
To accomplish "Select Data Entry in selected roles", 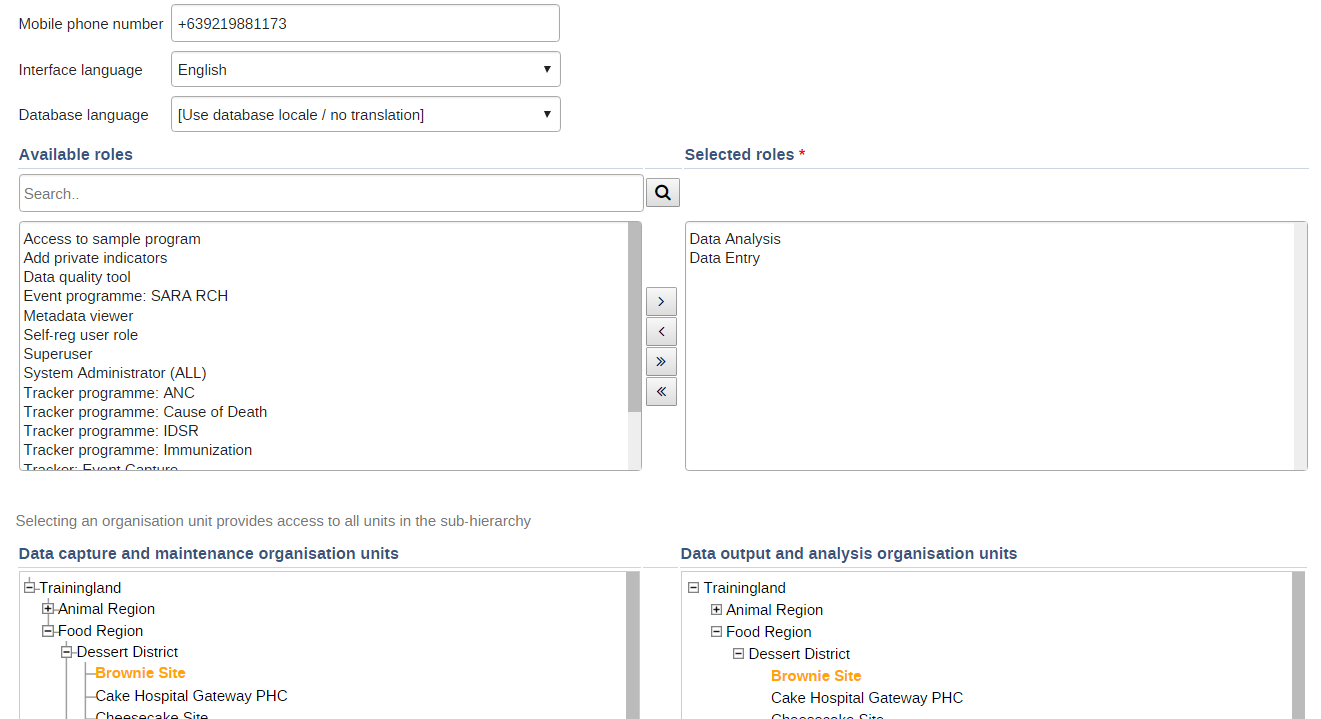I will pos(724,258).
